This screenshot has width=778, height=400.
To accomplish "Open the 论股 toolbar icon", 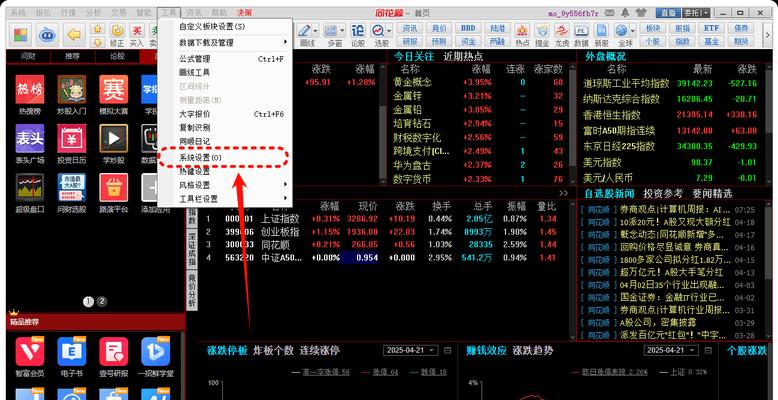I will click(x=357, y=35).
